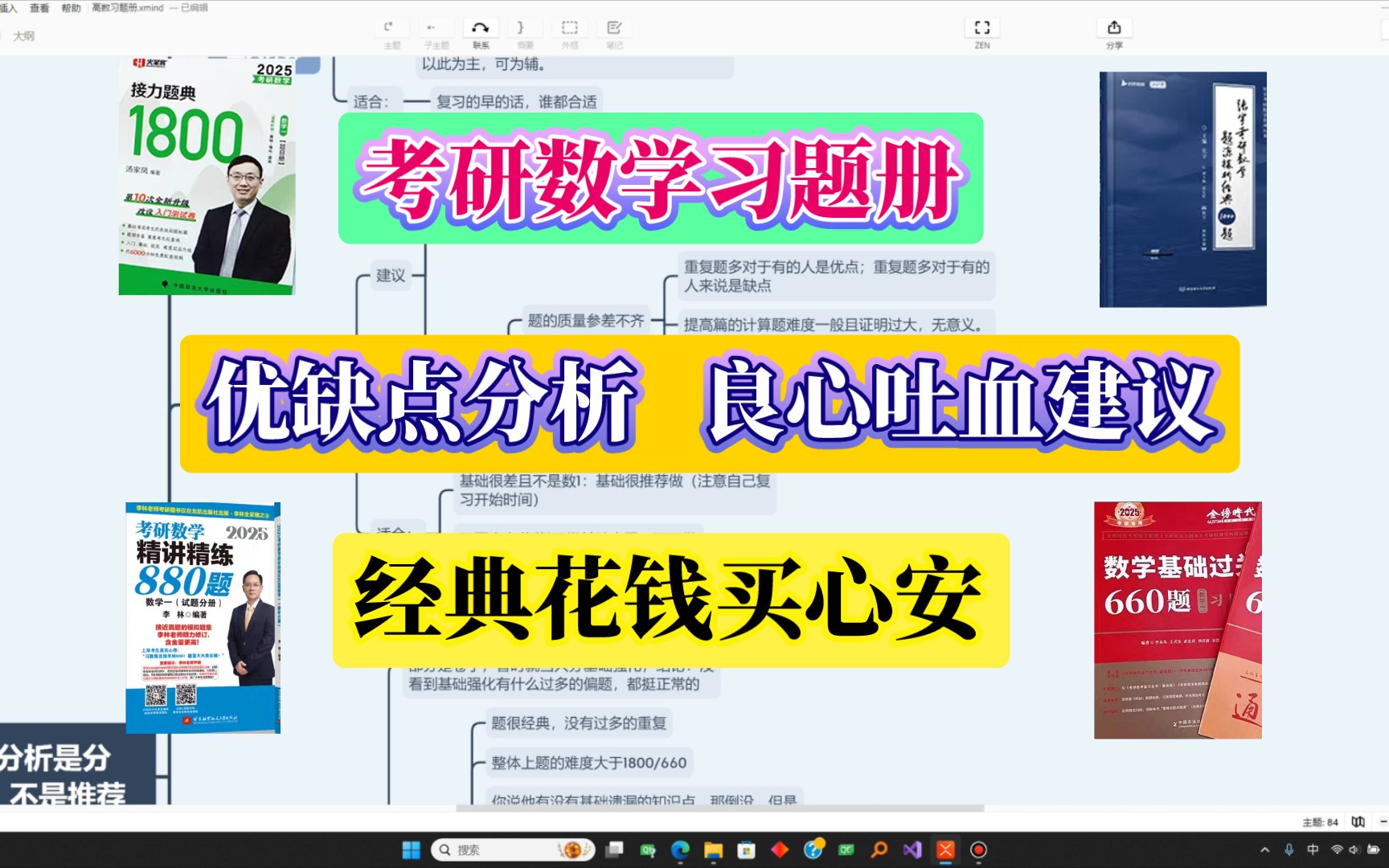
Task: Select the 联系 relationship tool
Action: click(481, 27)
